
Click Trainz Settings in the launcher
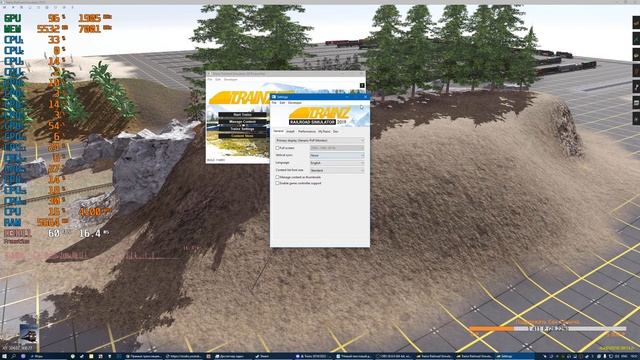[243, 129]
